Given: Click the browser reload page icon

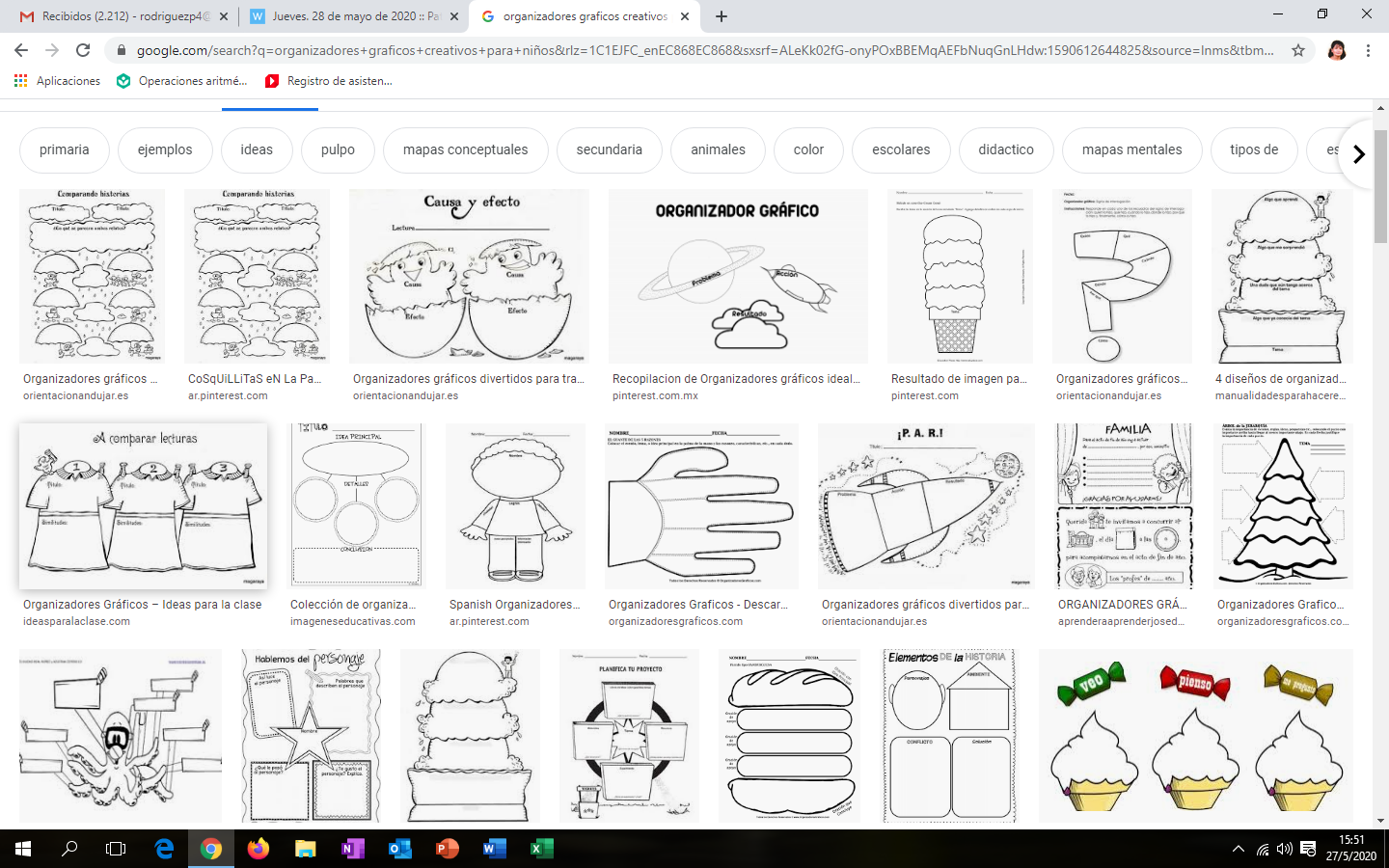Looking at the screenshot, I should pos(83,50).
